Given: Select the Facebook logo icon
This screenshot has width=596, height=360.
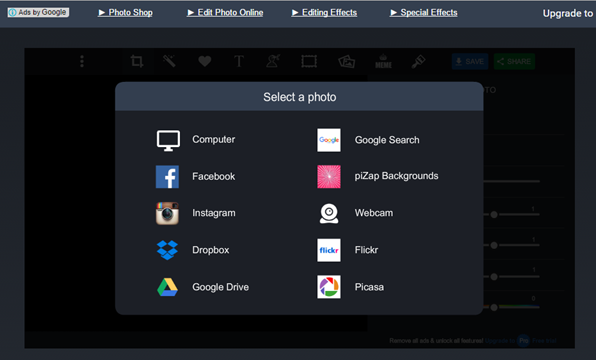Looking at the screenshot, I should pyautogui.click(x=167, y=177).
